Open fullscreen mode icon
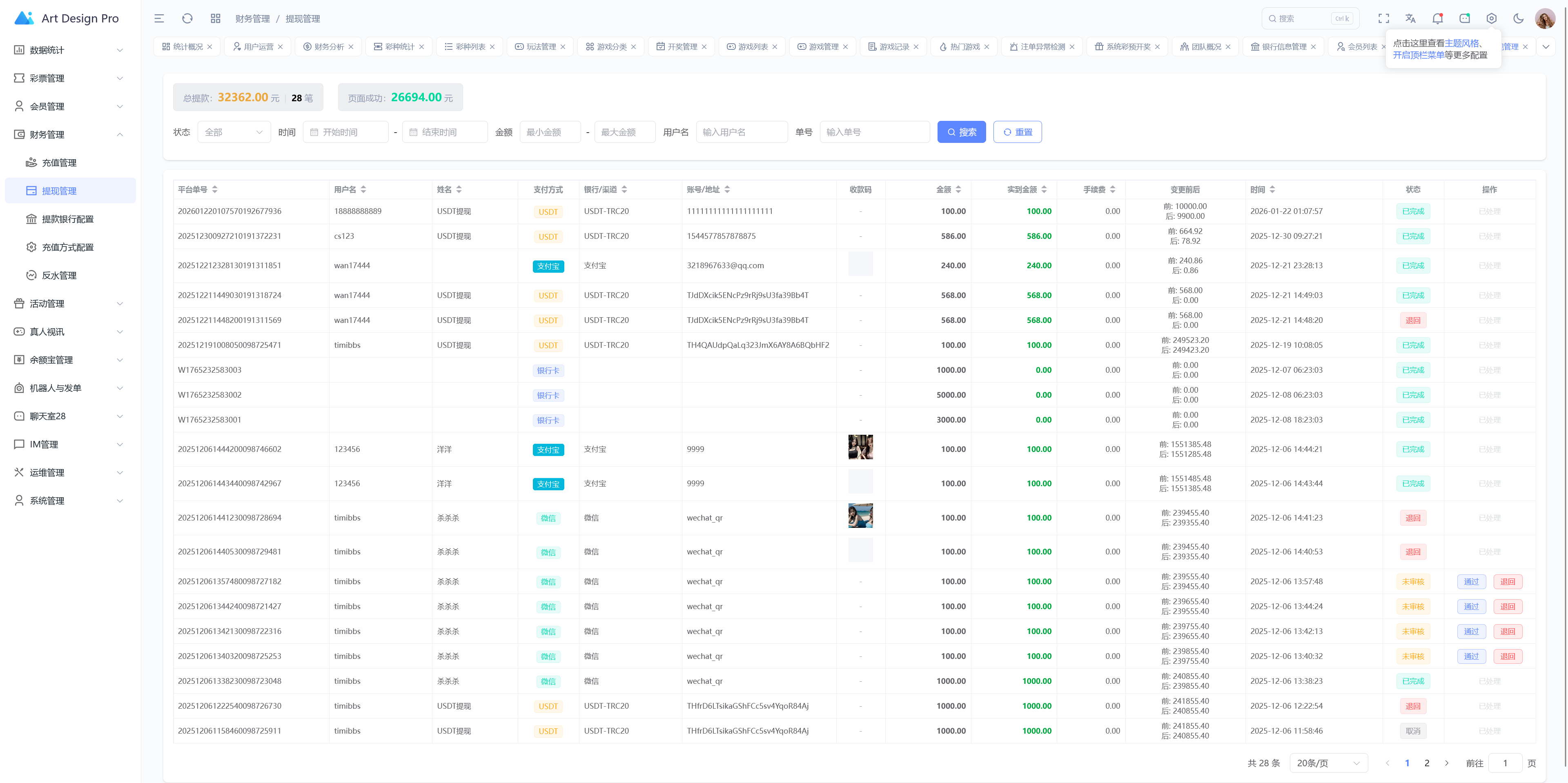Image resolution: width=1568 pixels, height=783 pixels. coord(1383,19)
